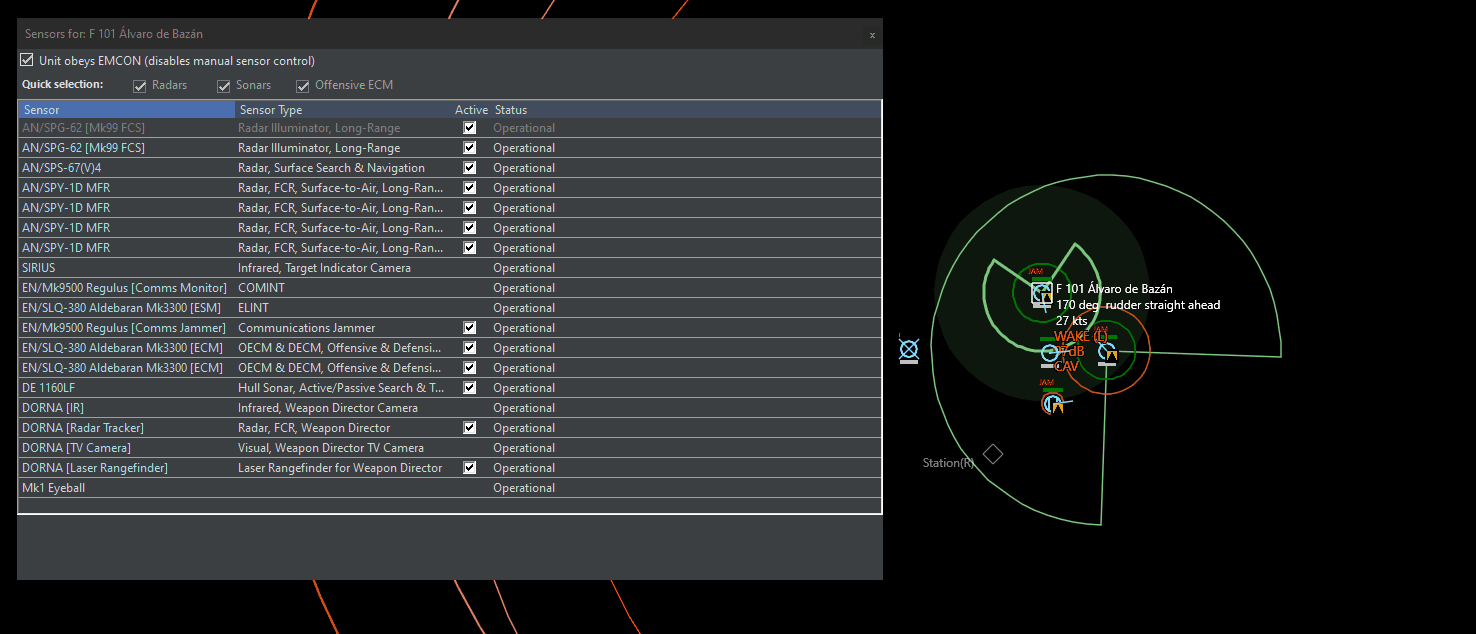The width and height of the screenshot is (1476, 634).
Task: Select the SIRIUS sensor row
Action: coord(450,268)
